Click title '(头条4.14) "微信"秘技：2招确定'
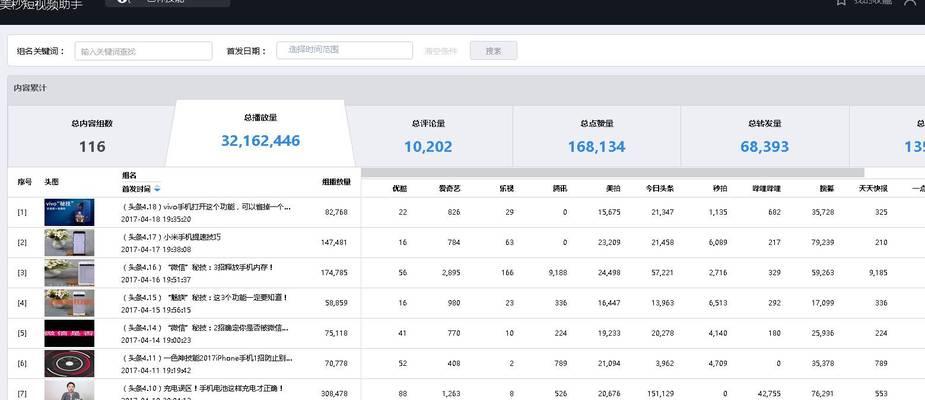 (205, 327)
